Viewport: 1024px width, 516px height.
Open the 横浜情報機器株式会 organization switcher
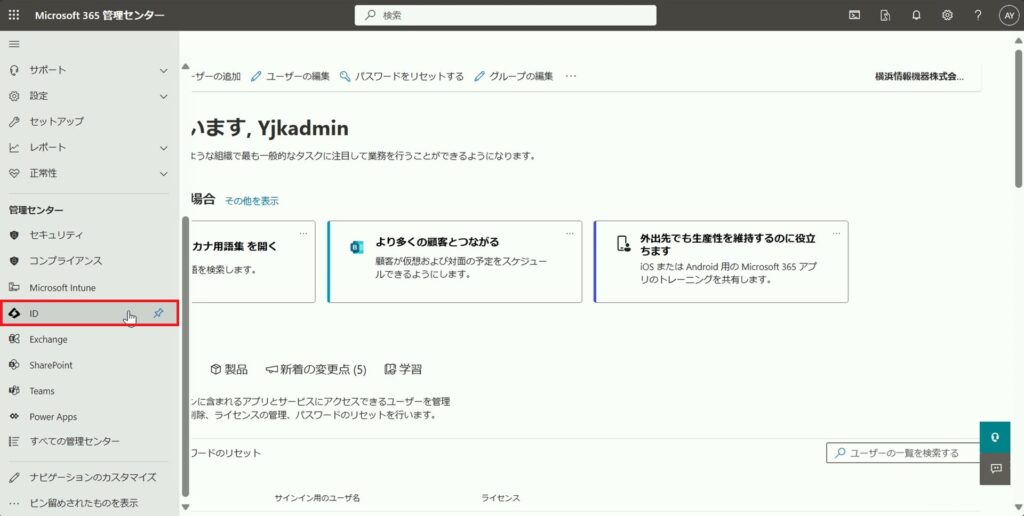point(920,76)
